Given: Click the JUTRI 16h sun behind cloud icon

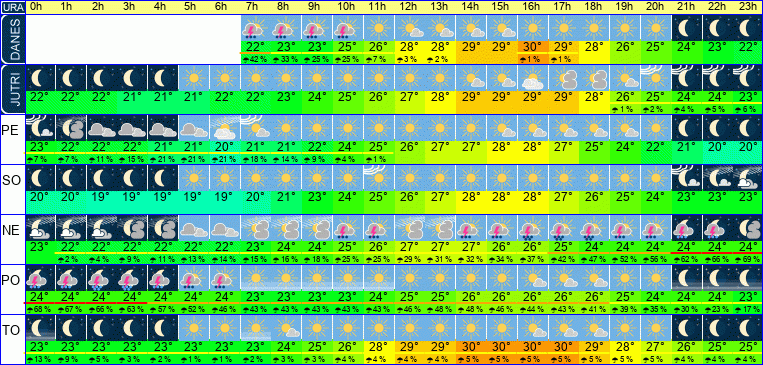Looking at the screenshot, I should pyautogui.click(x=532, y=77).
